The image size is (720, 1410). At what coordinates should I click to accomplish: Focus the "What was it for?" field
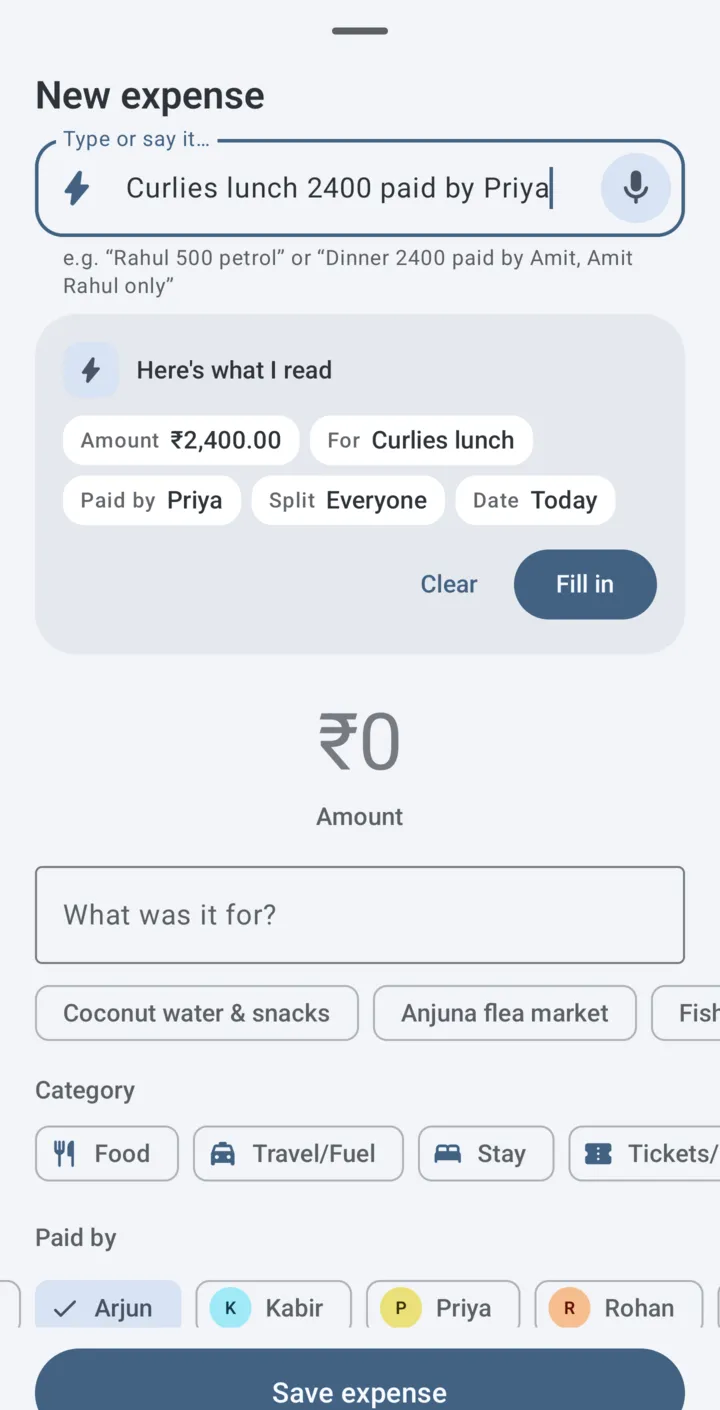click(x=360, y=915)
